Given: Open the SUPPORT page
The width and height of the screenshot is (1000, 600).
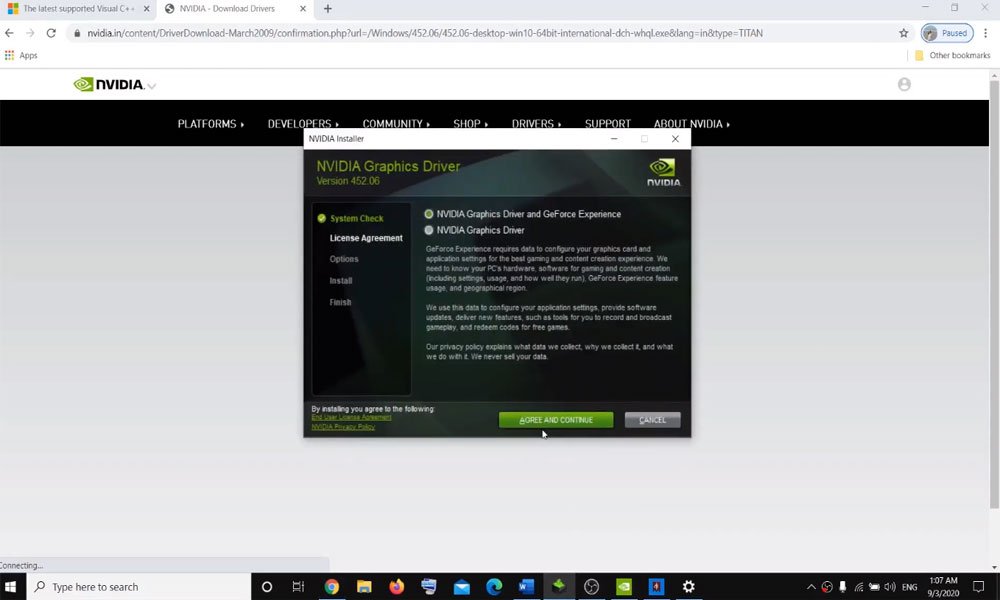Looking at the screenshot, I should 608,124.
